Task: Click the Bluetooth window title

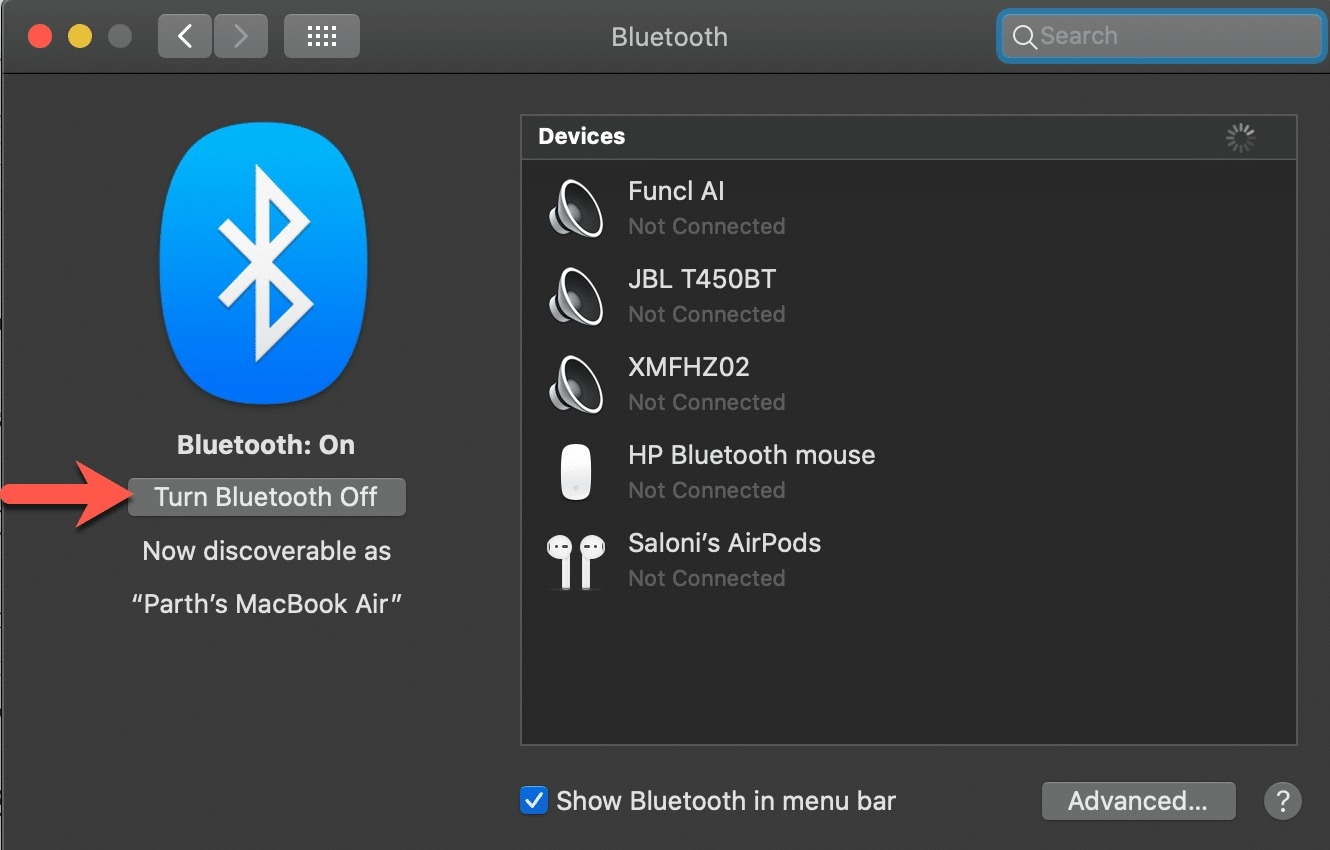Action: 669,37
